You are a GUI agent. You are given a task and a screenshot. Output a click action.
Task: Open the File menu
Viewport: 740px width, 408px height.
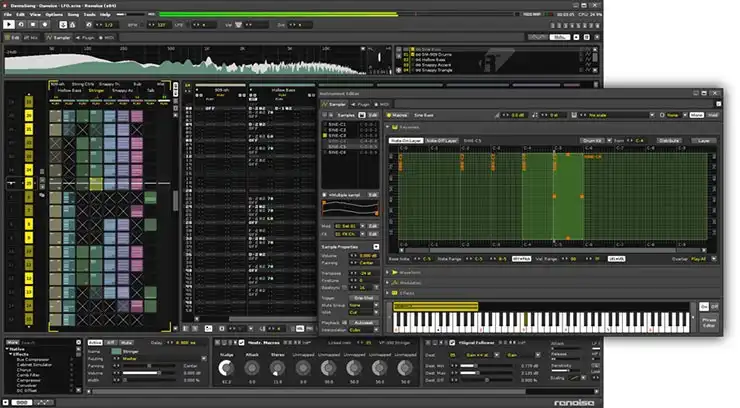pyautogui.click(x=8, y=15)
